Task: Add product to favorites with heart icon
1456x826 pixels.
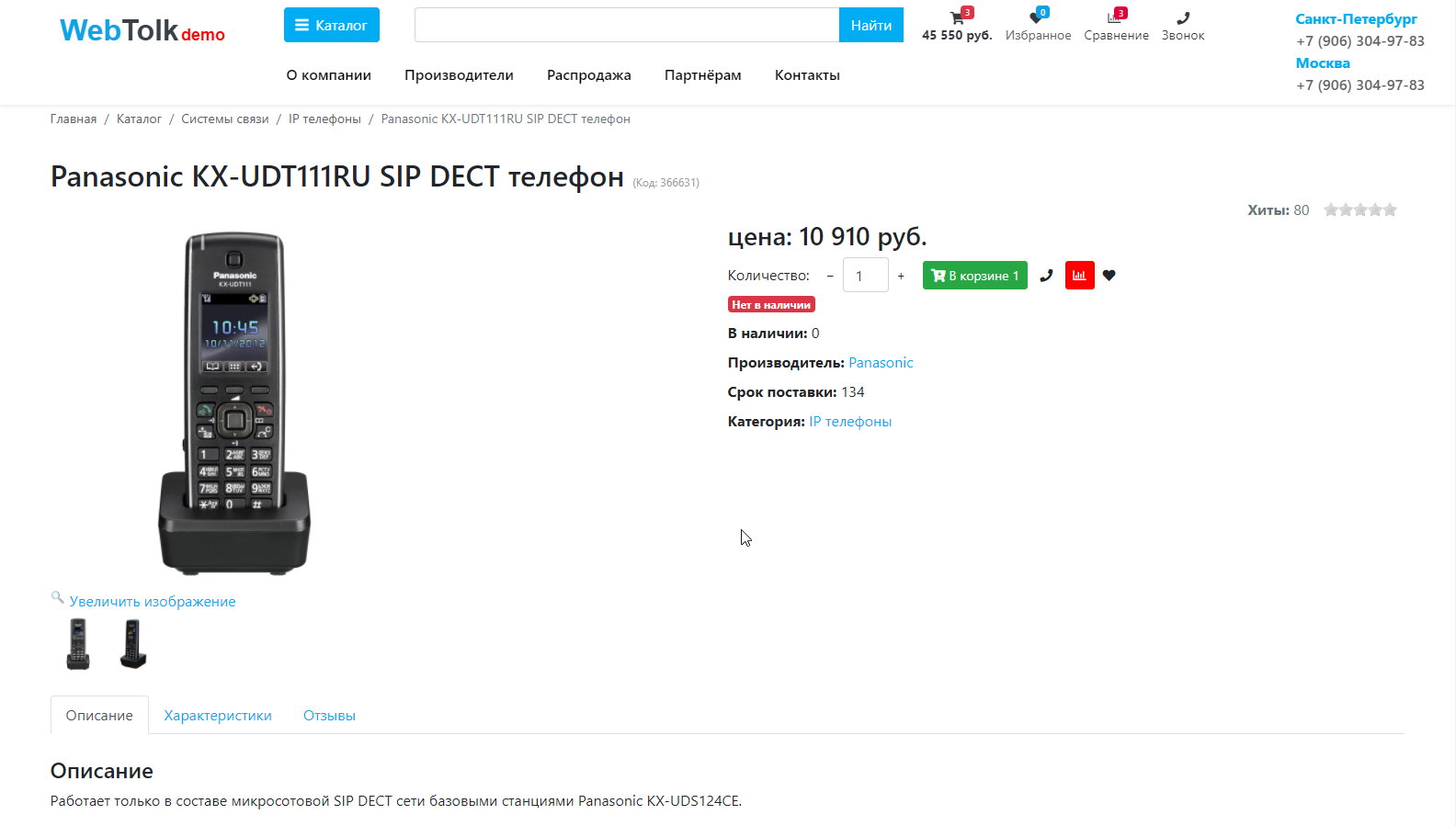Action: [x=1109, y=276]
